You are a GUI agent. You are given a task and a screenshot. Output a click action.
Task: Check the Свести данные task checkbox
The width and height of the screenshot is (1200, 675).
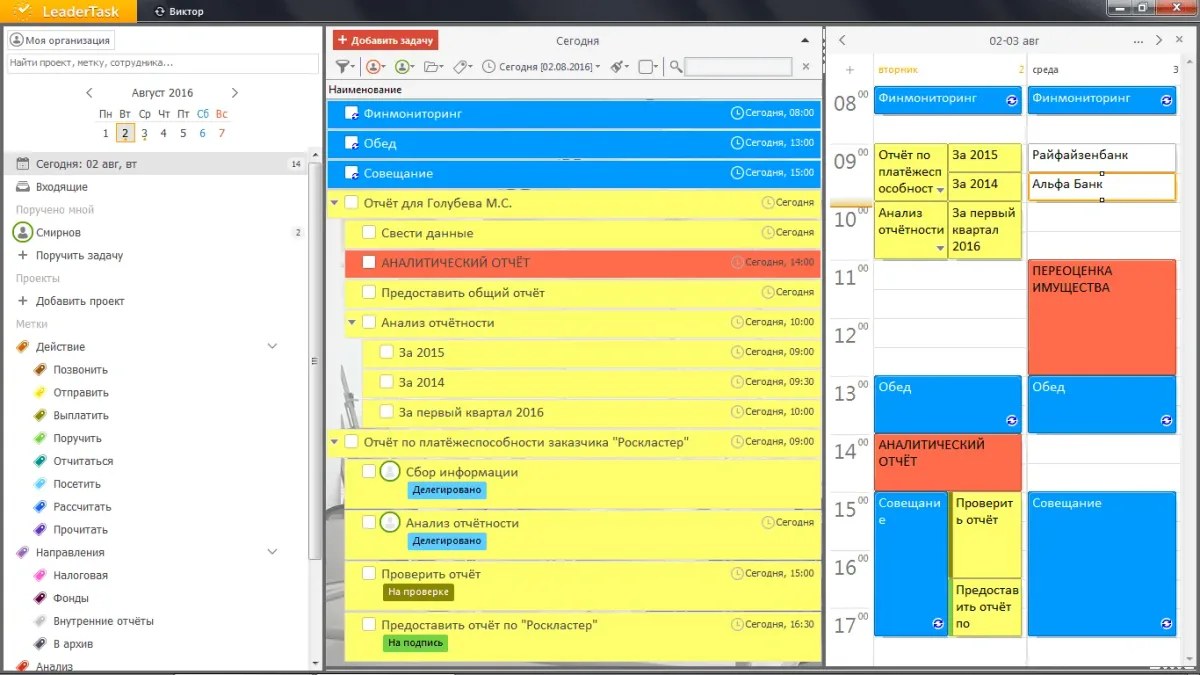[x=368, y=233]
